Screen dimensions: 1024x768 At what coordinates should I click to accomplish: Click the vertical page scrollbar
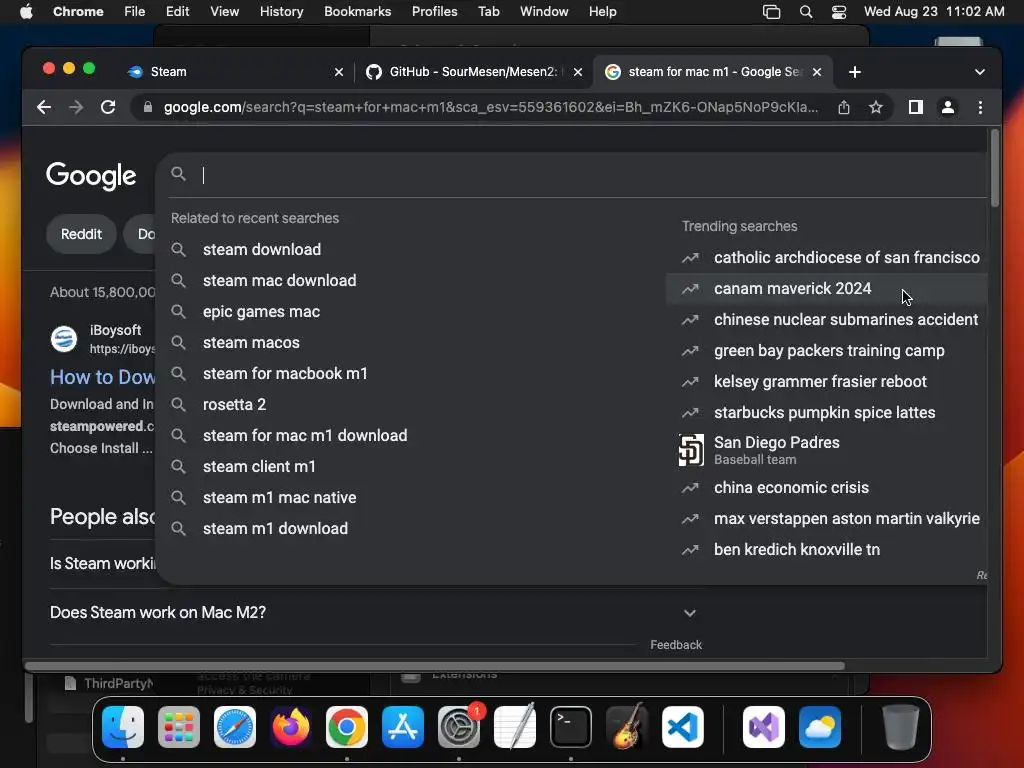coord(995,168)
